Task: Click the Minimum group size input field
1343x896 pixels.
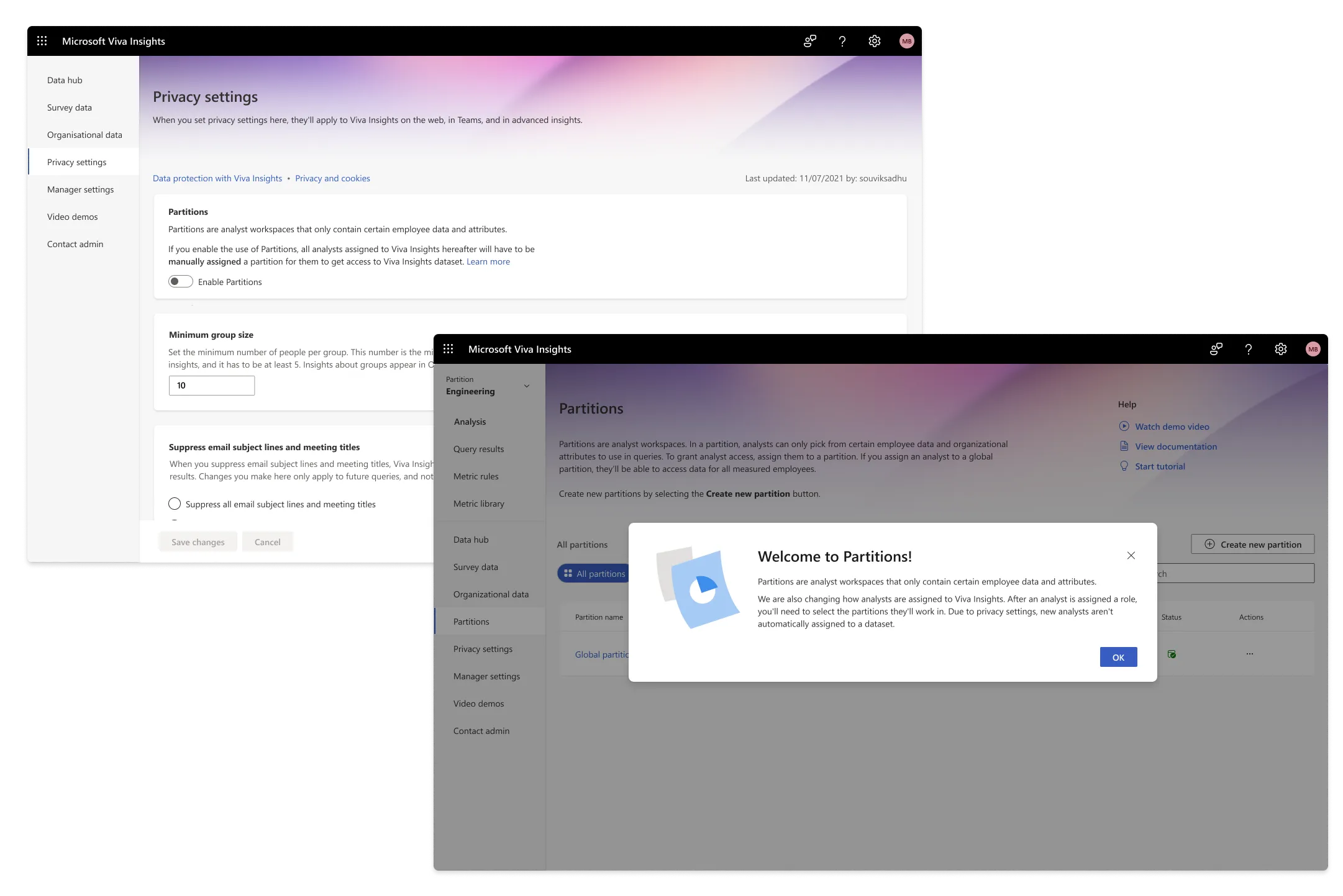Action: 211,385
